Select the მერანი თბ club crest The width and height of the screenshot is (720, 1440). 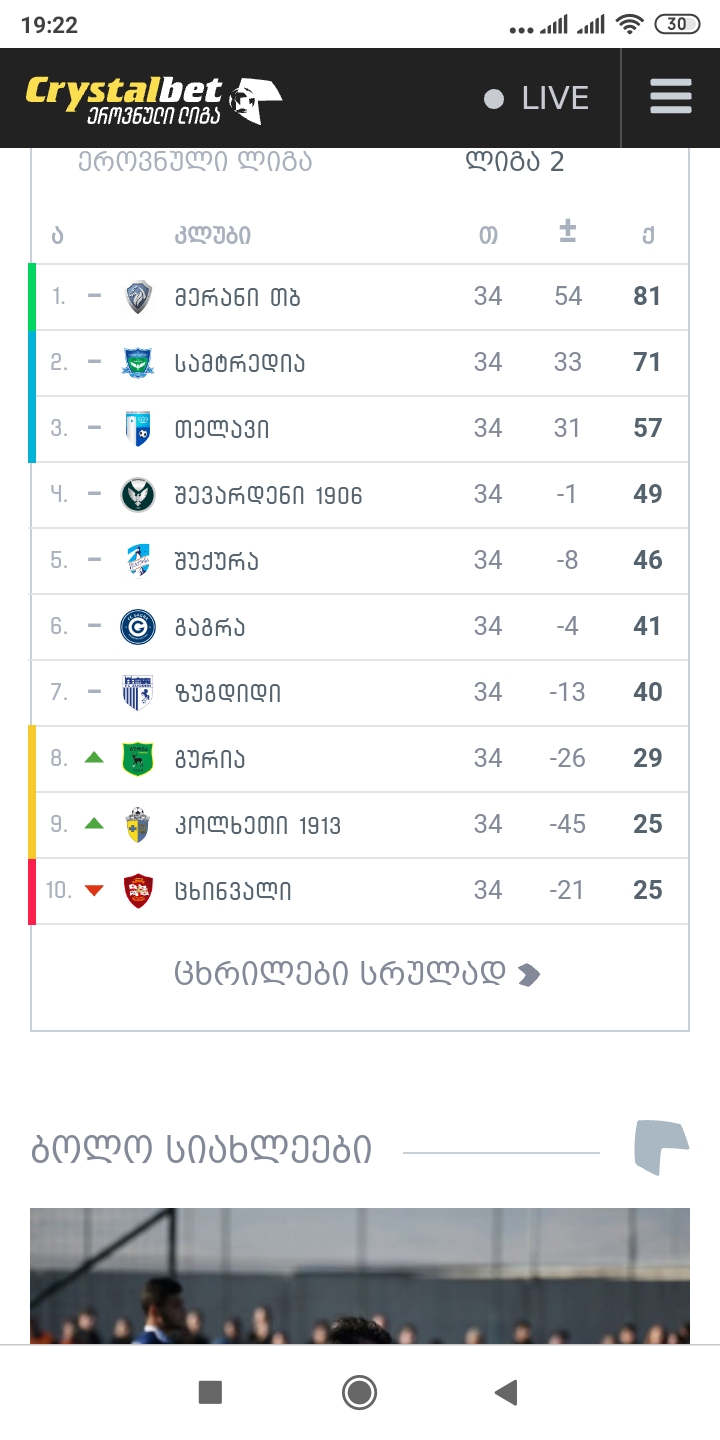(x=139, y=296)
